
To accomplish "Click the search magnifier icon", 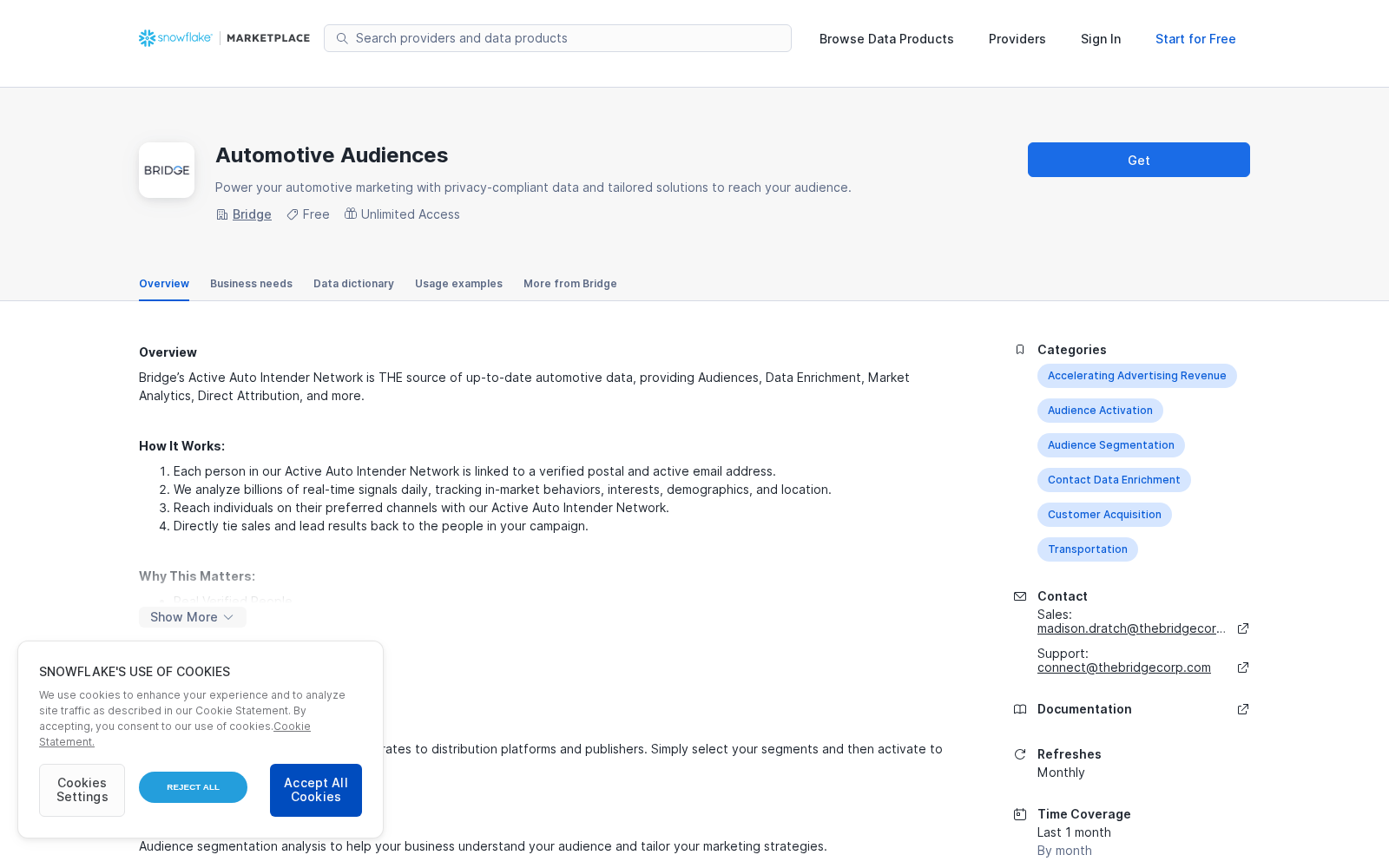I will (342, 38).
